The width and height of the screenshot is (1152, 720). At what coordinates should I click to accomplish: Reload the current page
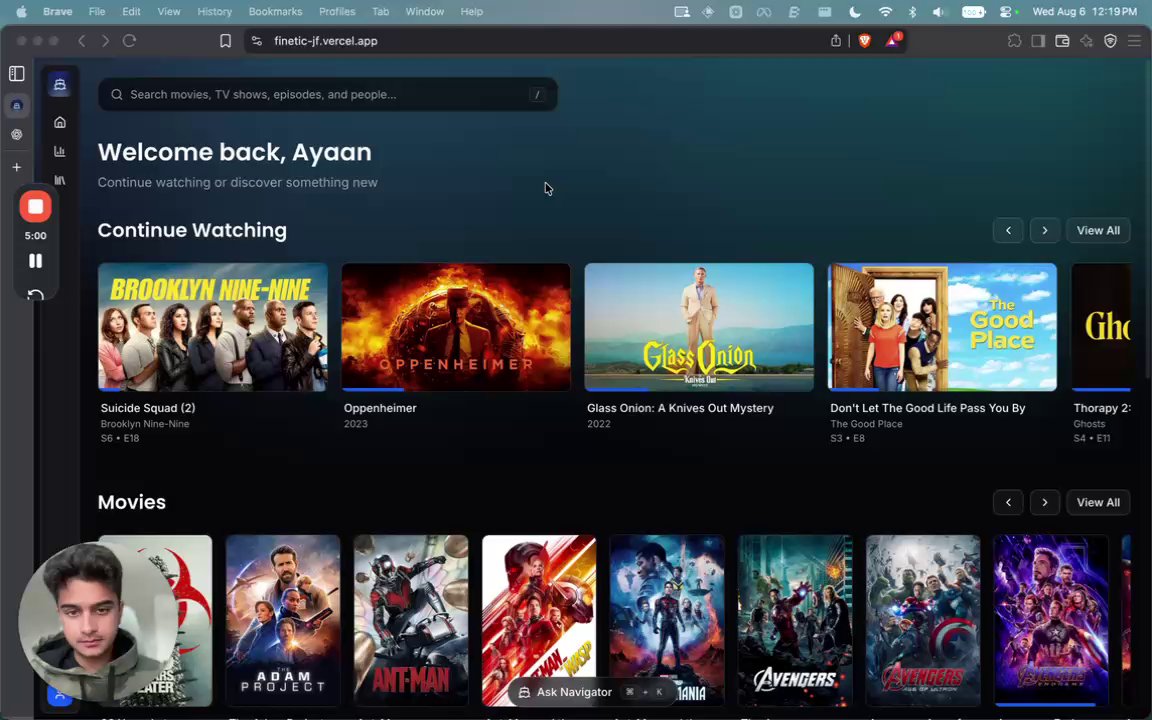click(x=129, y=41)
